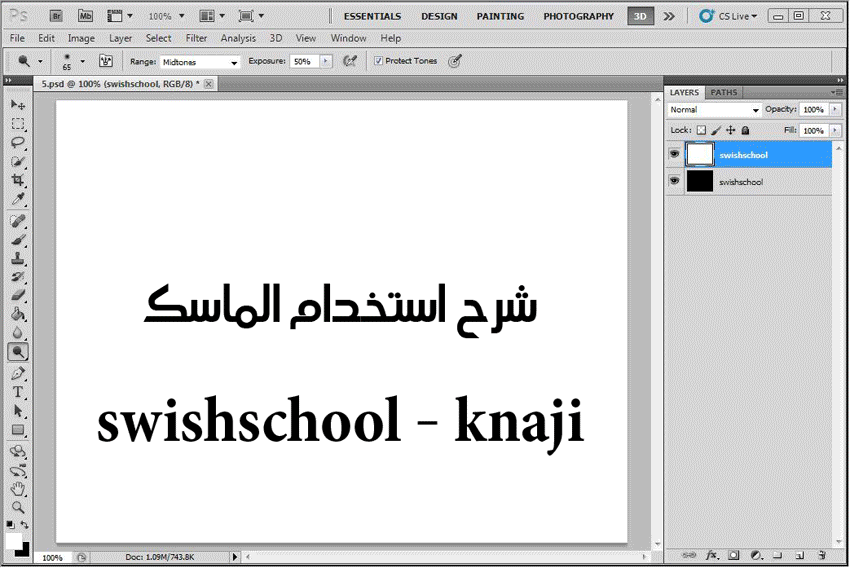Hide the bottom black swishschool layer
850x568 pixels.
pyautogui.click(x=674, y=181)
